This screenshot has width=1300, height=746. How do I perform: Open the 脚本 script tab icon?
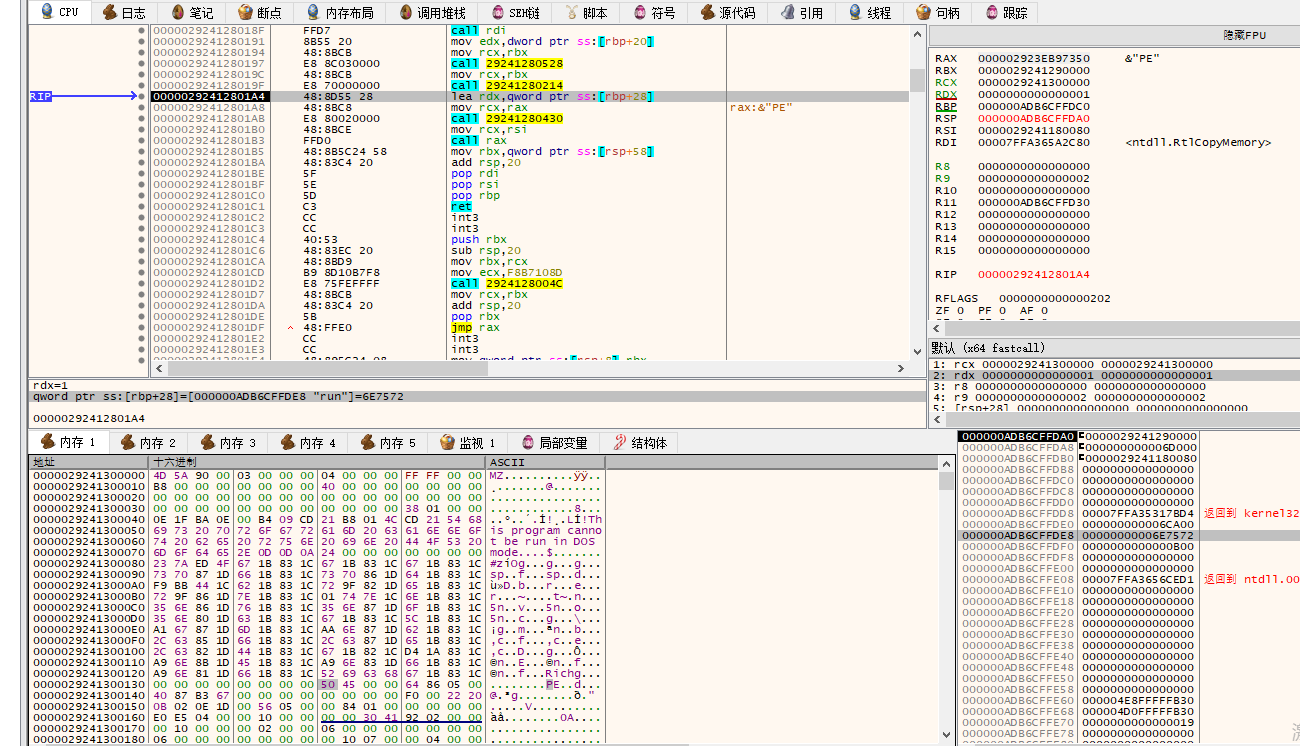point(571,12)
